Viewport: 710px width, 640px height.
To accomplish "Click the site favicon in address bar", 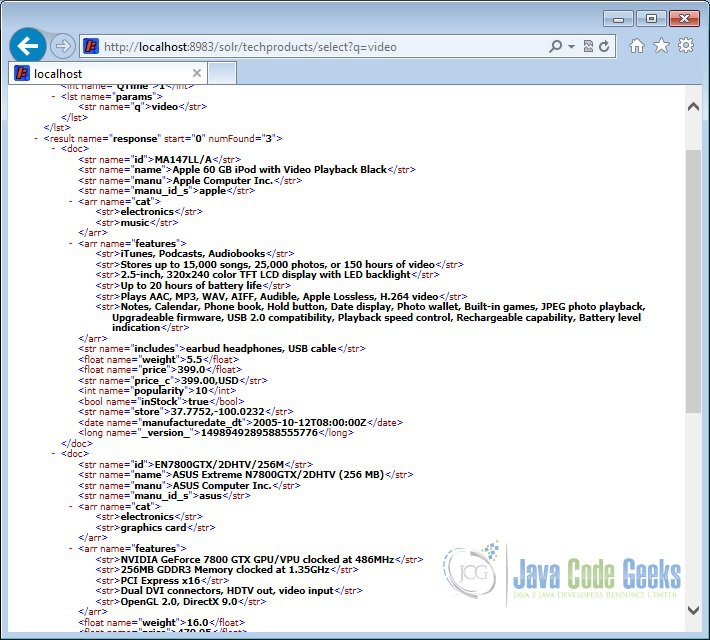I will 91,46.
